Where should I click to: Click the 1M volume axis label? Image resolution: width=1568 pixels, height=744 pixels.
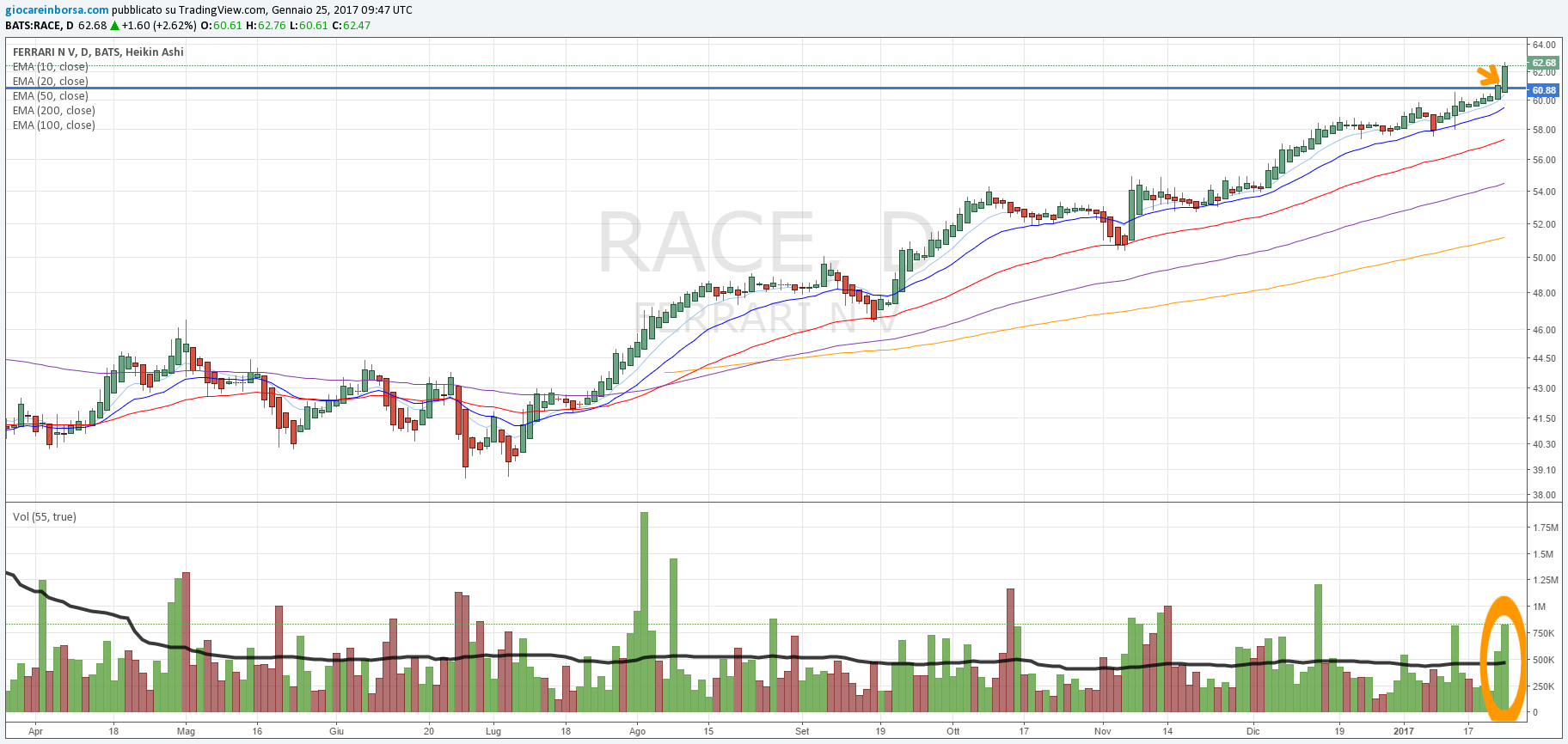(1539, 607)
